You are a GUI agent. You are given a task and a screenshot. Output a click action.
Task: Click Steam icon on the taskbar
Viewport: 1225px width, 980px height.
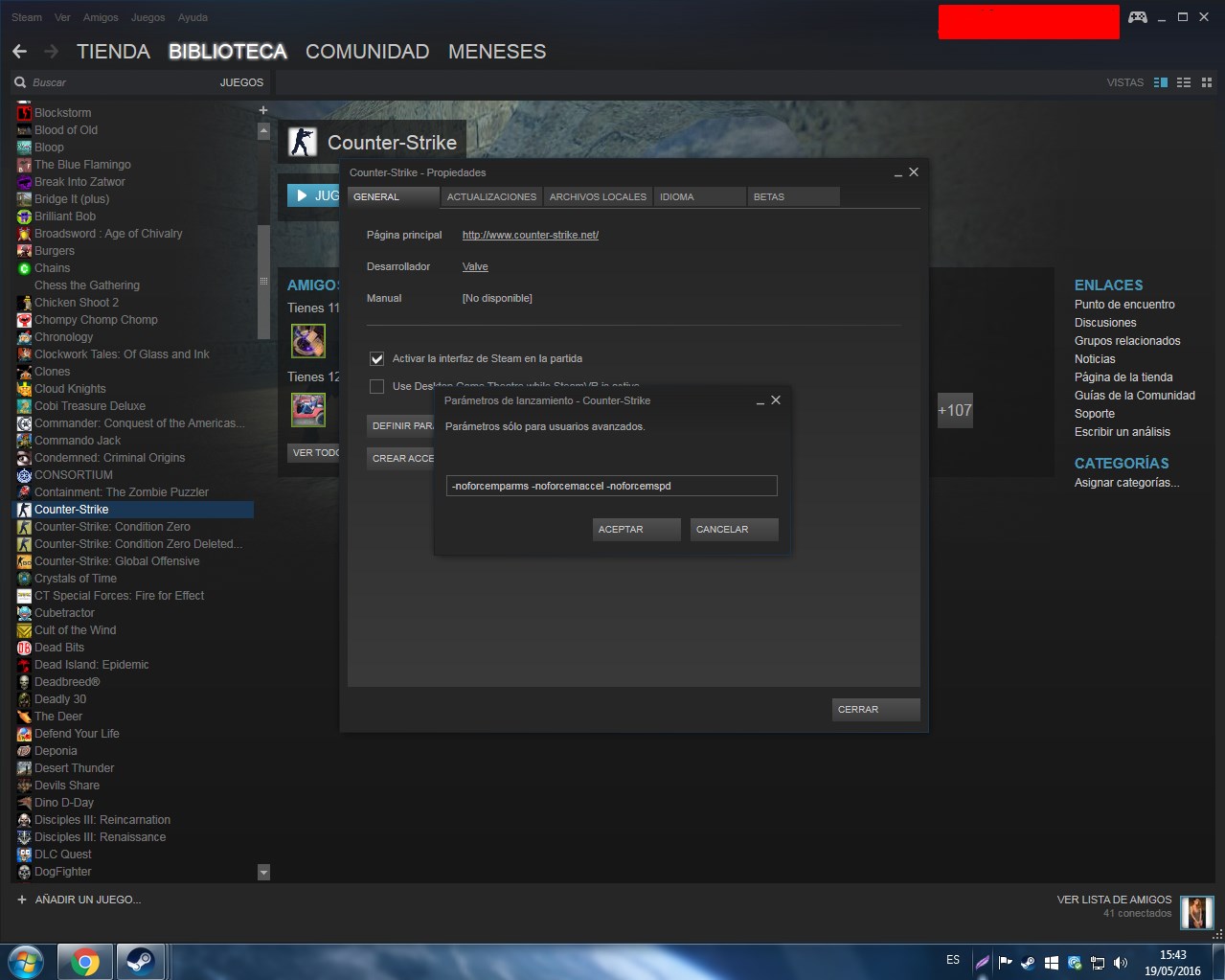point(142,962)
